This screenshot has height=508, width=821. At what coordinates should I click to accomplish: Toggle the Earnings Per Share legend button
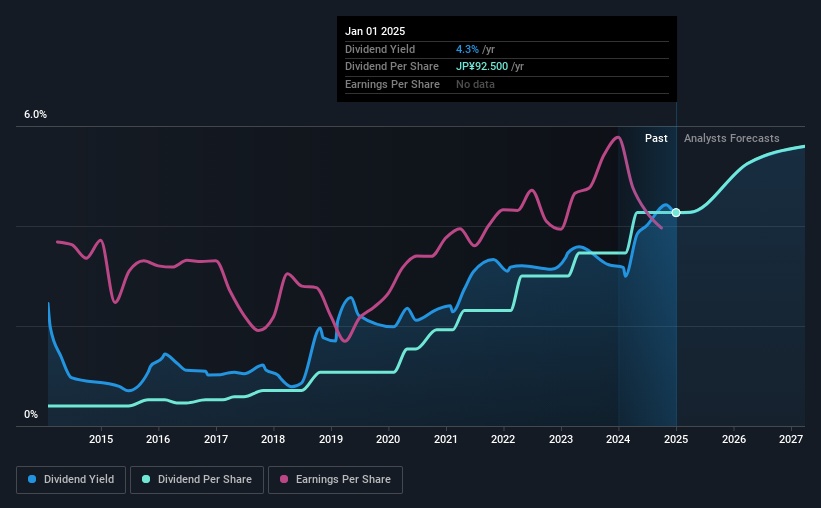[335, 480]
